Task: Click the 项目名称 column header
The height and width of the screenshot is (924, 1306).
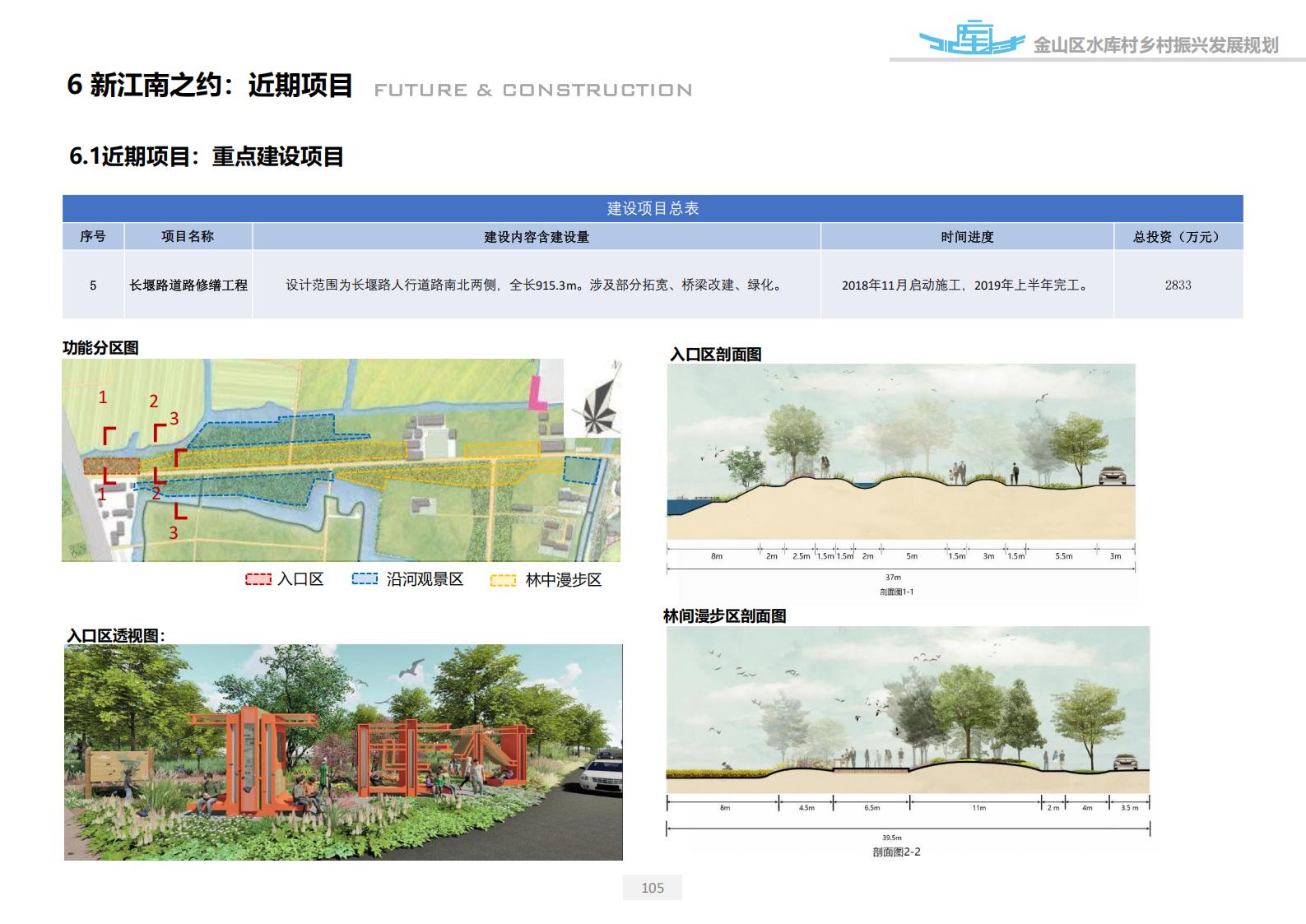Action: (x=188, y=236)
